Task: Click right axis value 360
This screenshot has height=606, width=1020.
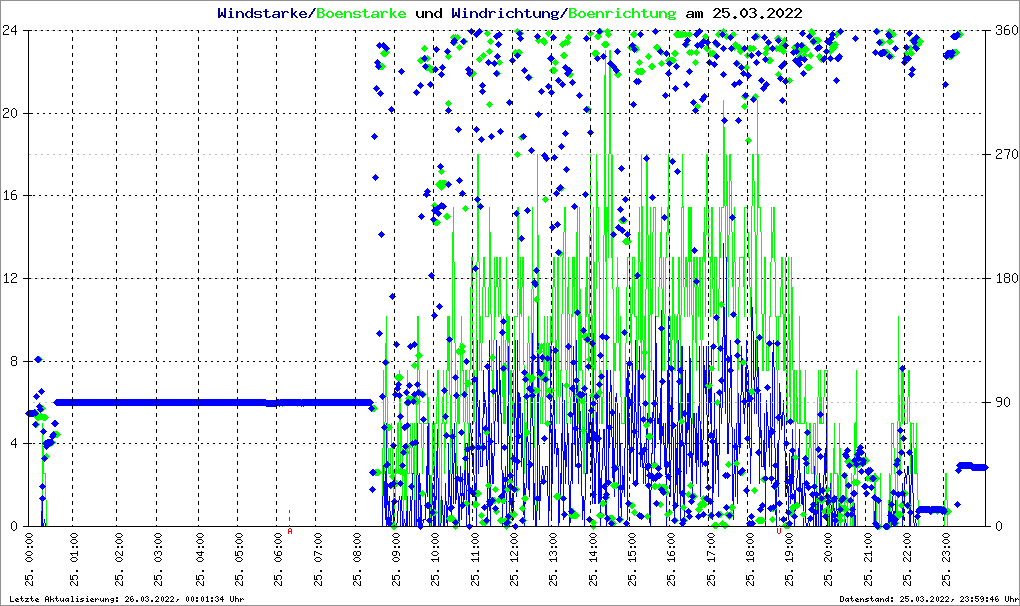Action: [1006, 30]
